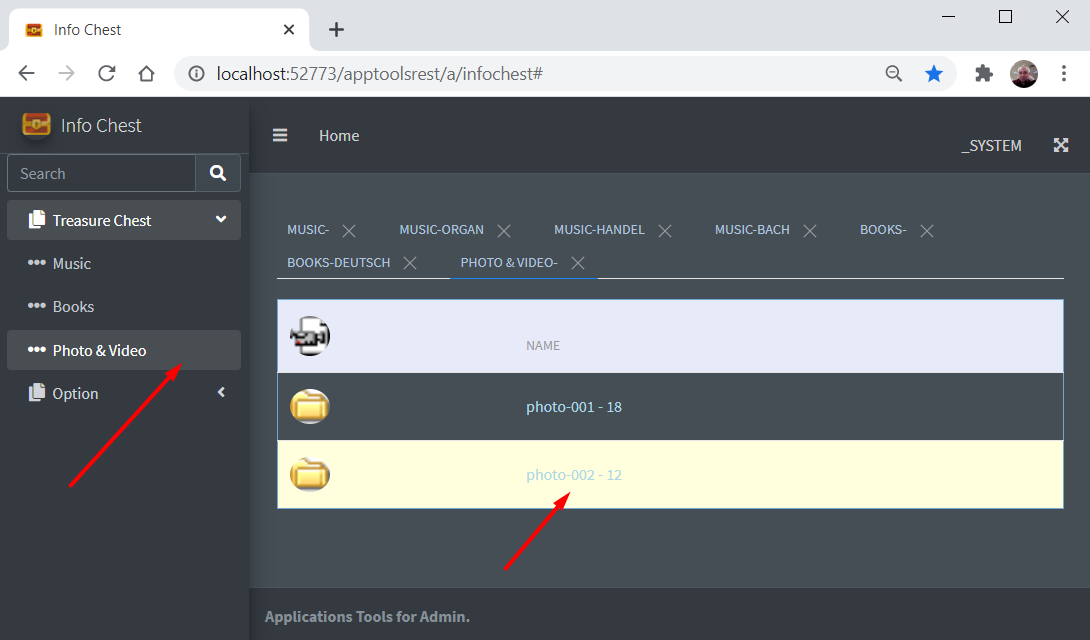The width and height of the screenshot is (1090, 640).
Task: Close the Info Chest browser tab
Action: (289, 29)
